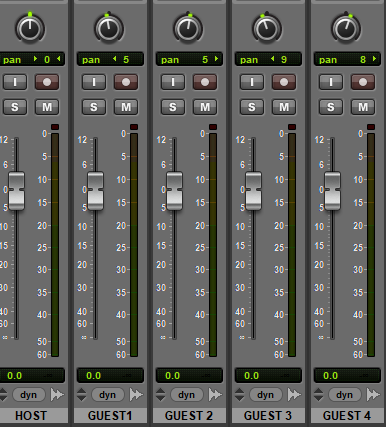Solo the GUEST 2 track
This screenshot has height=427, width=386.
[x=173, y=107]
